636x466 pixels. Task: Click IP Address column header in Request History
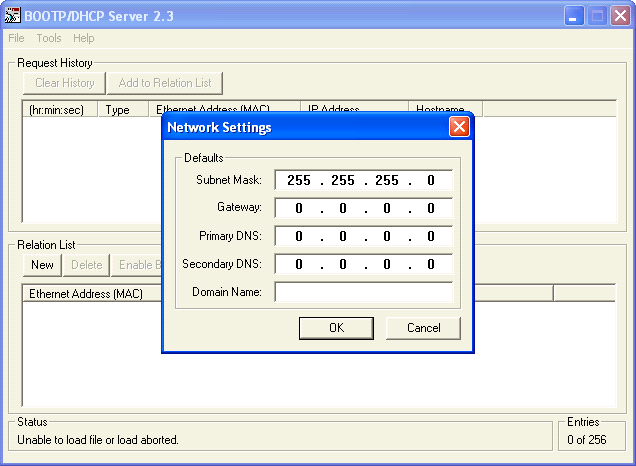[x=354, y=106]
